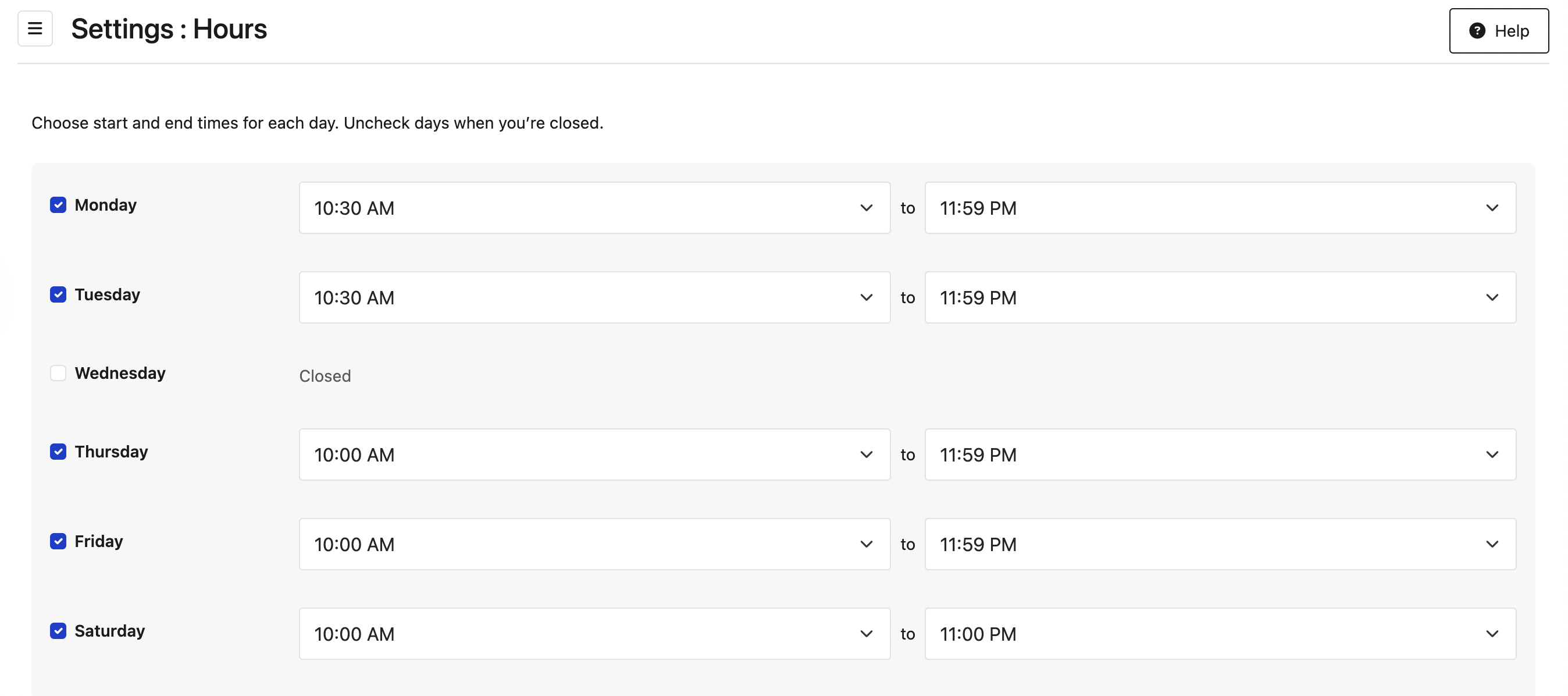Image resolution: width=1568 pixels, height=696 pixels.
Task: Expand Tuesday end time selector
Action: click(1220, 298)
